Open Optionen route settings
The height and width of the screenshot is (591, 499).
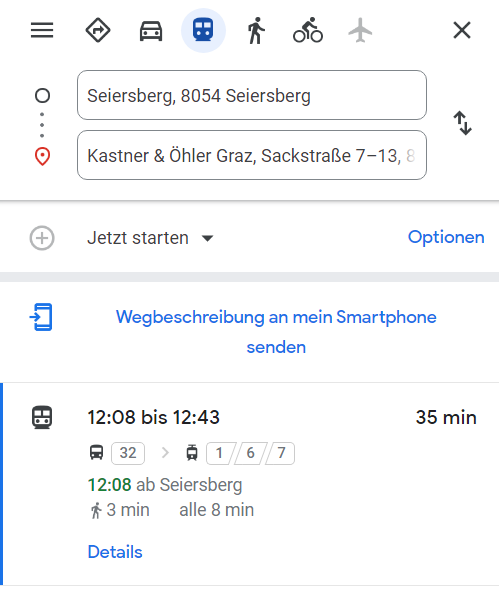click(446, 237)
